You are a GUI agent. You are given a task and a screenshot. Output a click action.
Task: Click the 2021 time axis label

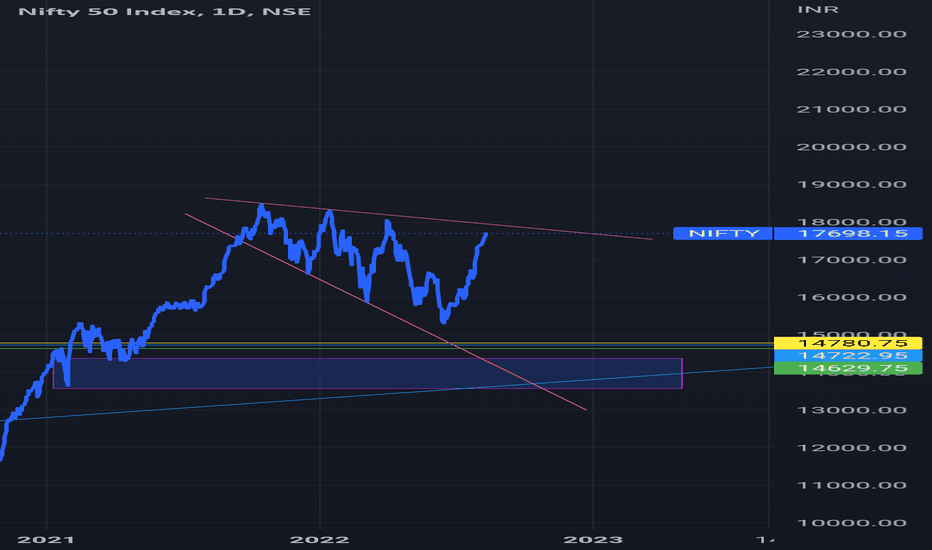(46, 540)
